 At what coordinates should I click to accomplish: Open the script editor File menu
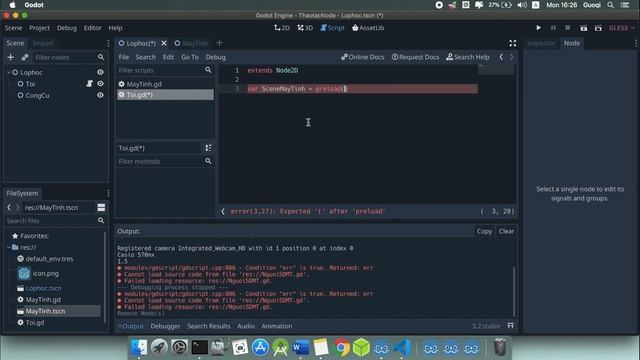click(124, 57)
